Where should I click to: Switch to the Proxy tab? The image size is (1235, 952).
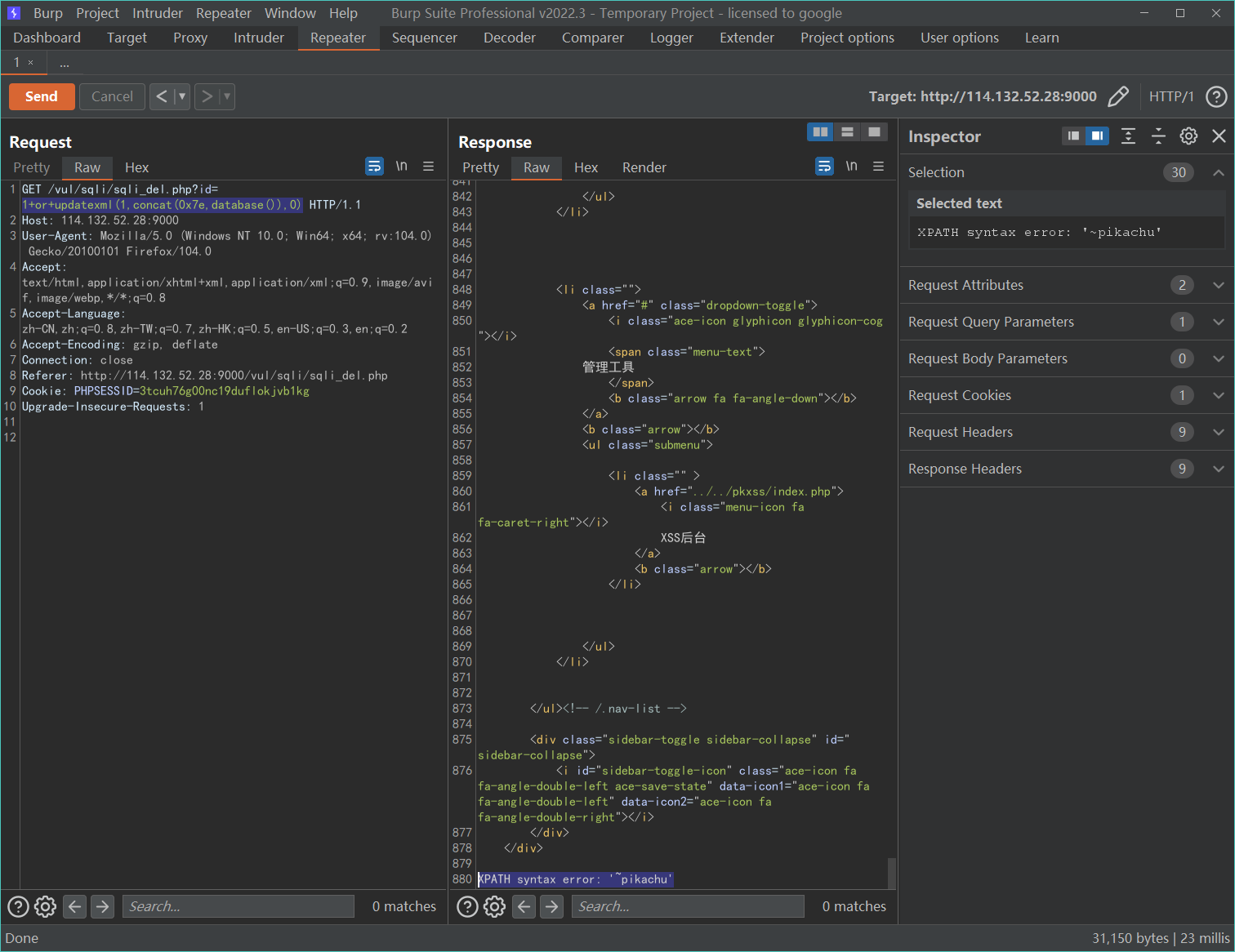tap(190, 38)
